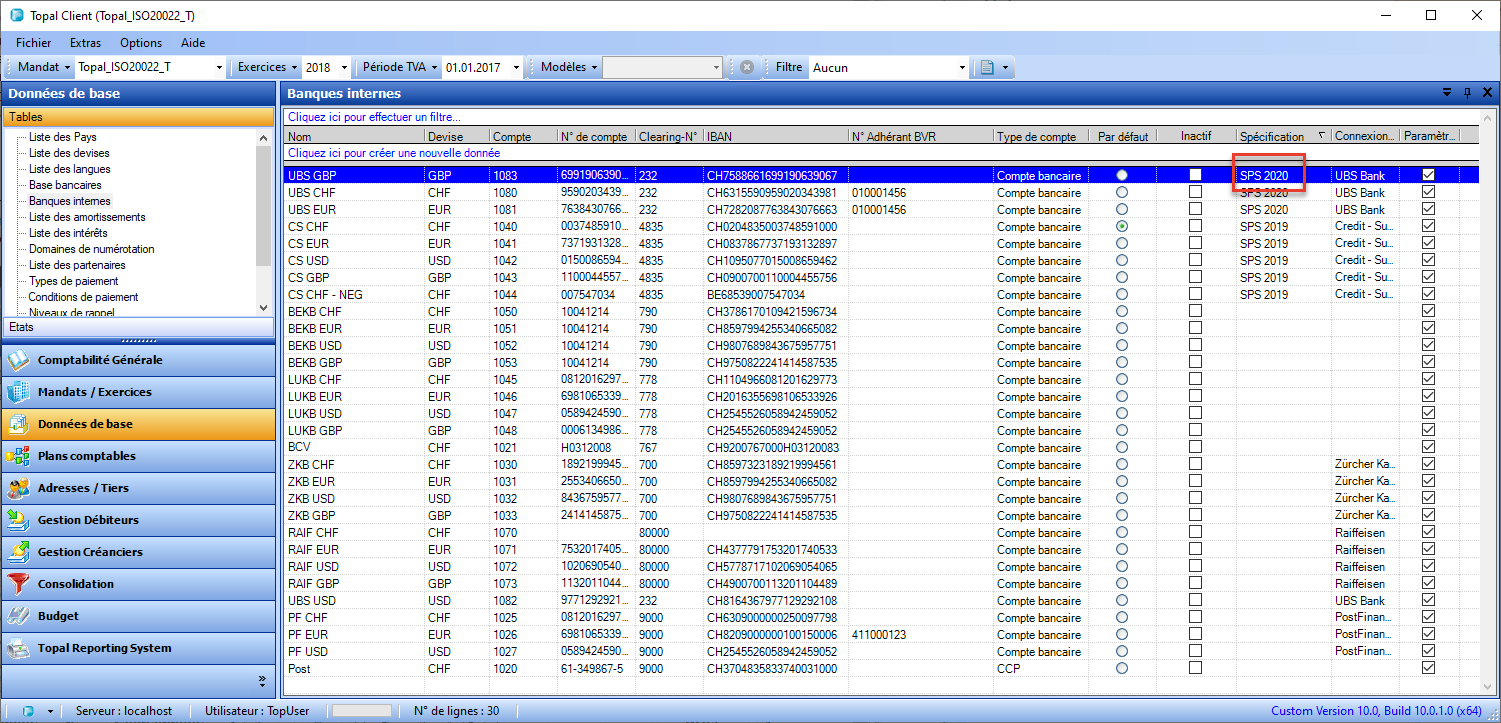This screenshot has height=723, width=1501.
Task: Click the pin icon on Banques internes panel
Action: click(x=1467, y=92)
